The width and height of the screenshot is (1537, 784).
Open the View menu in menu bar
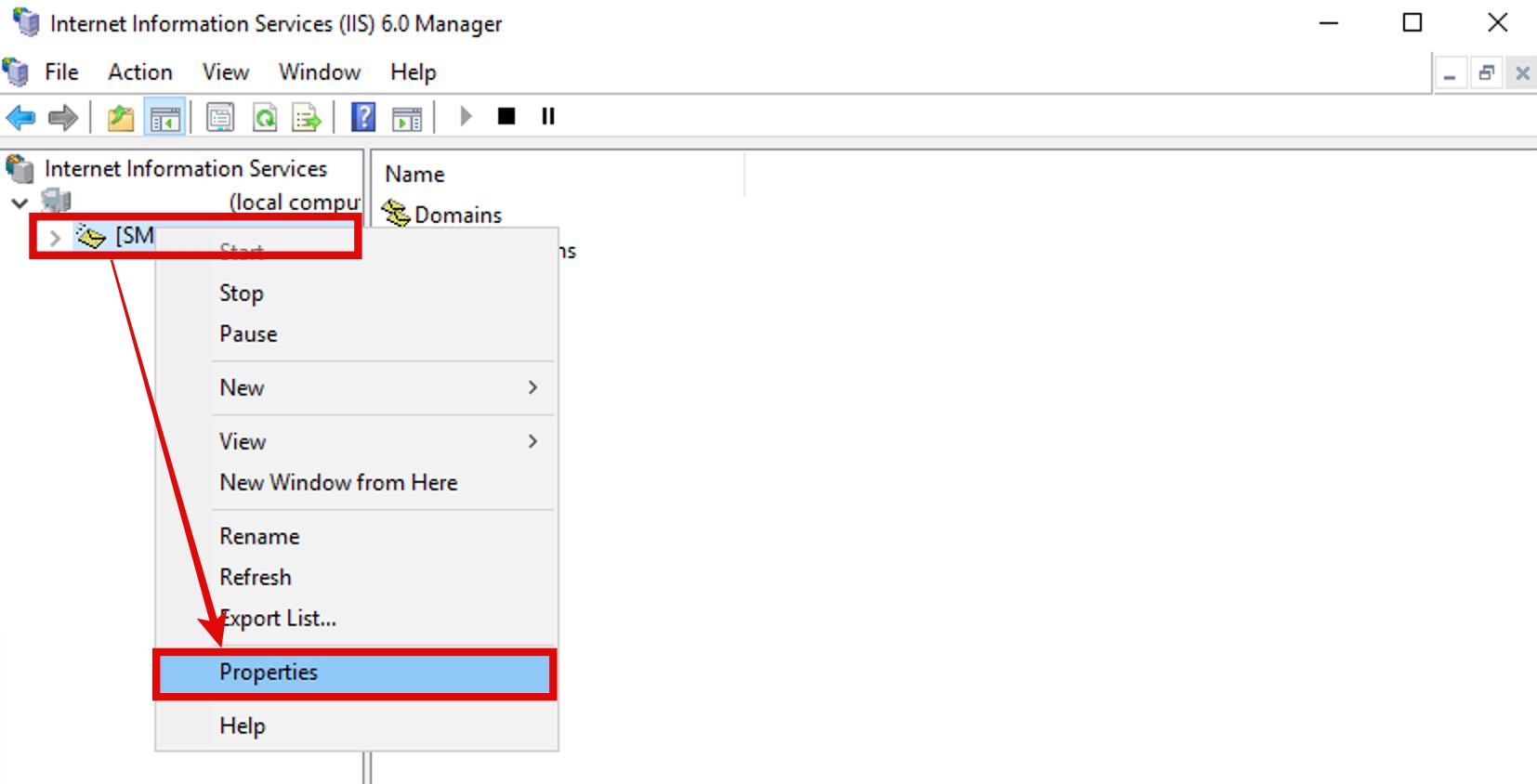(x=226, y=72)
